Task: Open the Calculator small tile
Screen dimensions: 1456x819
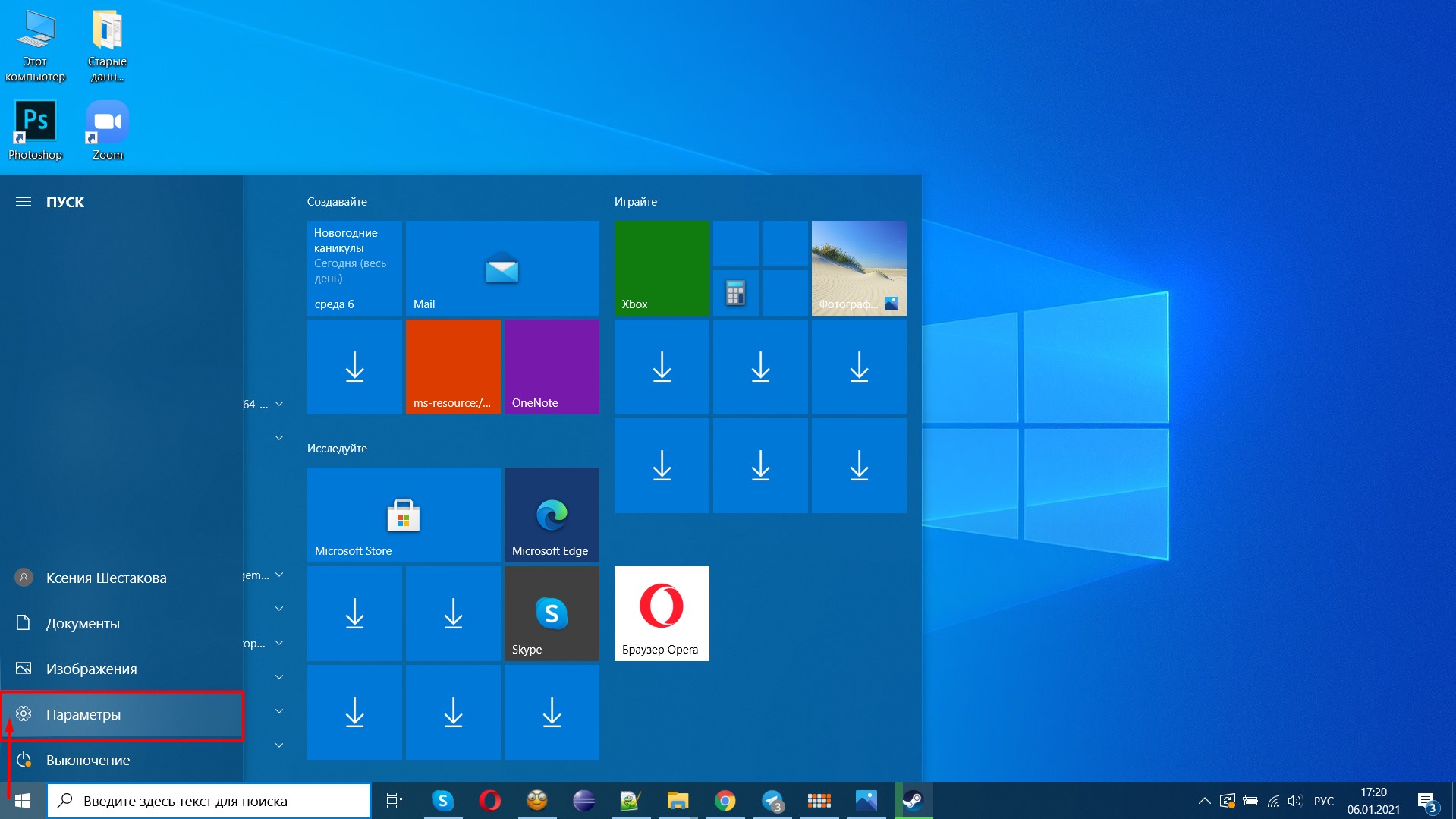Action: pos(735,292)
